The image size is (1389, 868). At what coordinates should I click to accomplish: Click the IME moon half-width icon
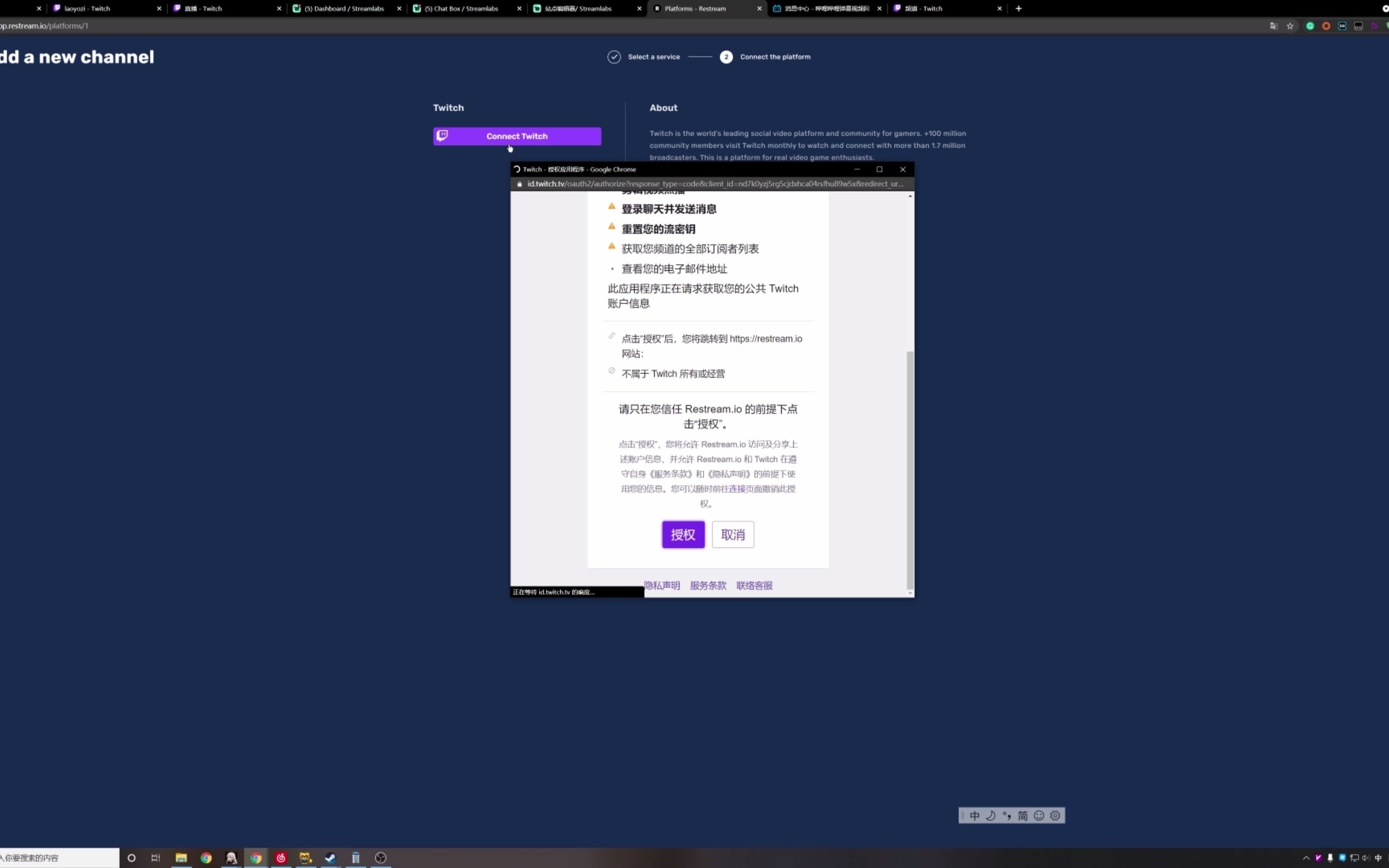tap(991, 816)
